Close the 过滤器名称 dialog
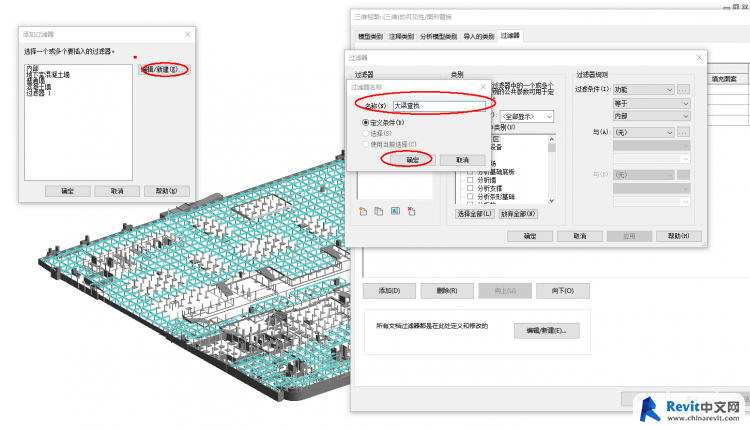The width and height of the screenshot is (750, 430). click(483, 87)
